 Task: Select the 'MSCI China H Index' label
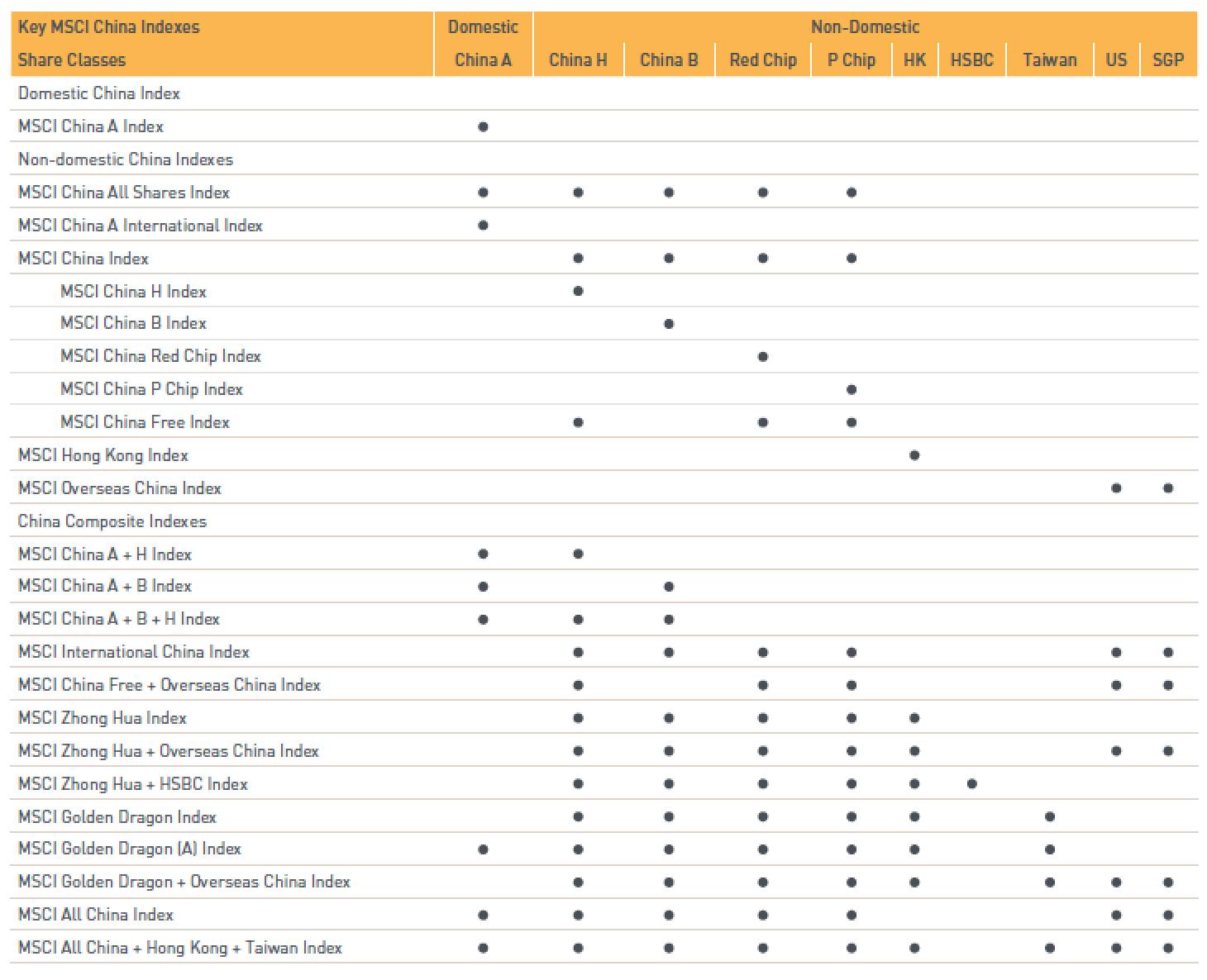(x=133, y=292)
